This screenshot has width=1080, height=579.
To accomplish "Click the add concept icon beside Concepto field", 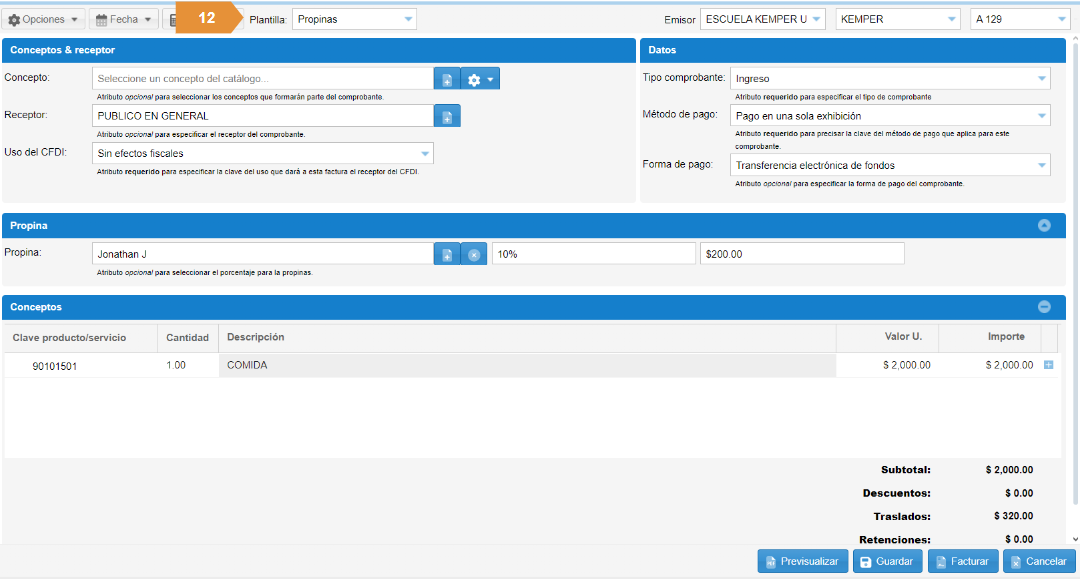I will [x=447, y=79].
